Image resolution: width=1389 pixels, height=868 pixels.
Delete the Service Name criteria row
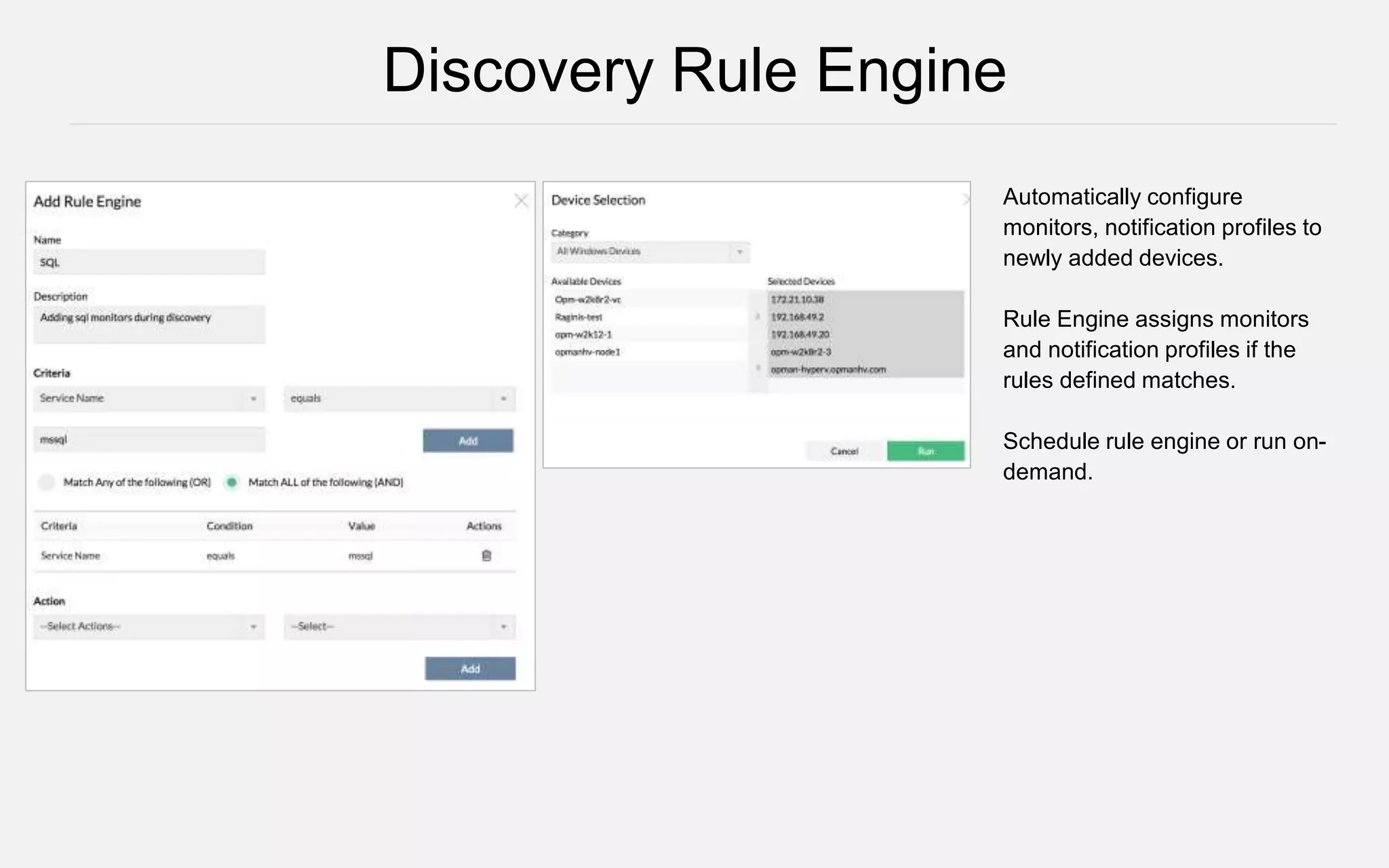click(x=486, y=555)
